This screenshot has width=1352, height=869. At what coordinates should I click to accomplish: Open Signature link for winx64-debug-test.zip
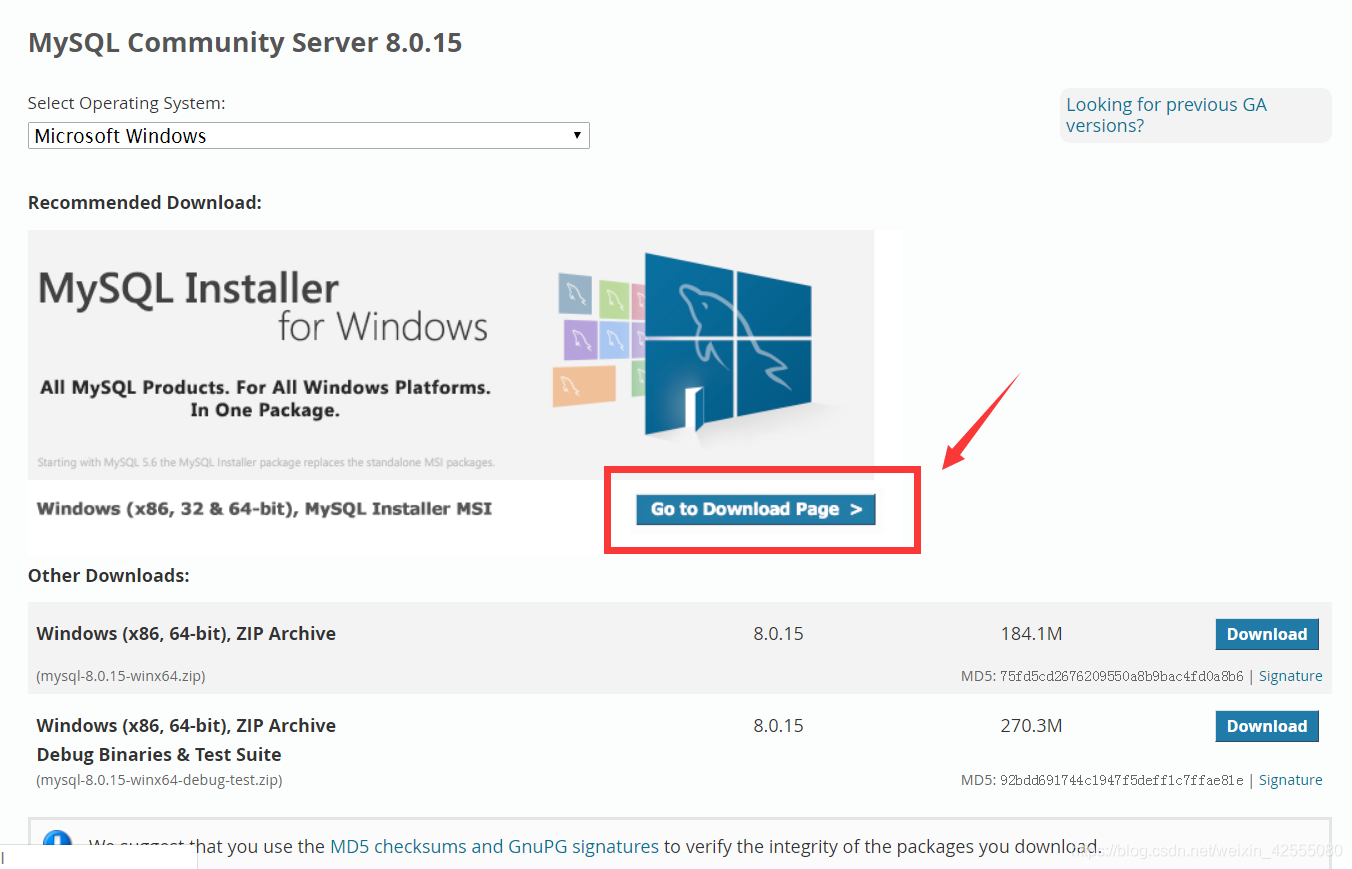click(x=1290, y=780)
